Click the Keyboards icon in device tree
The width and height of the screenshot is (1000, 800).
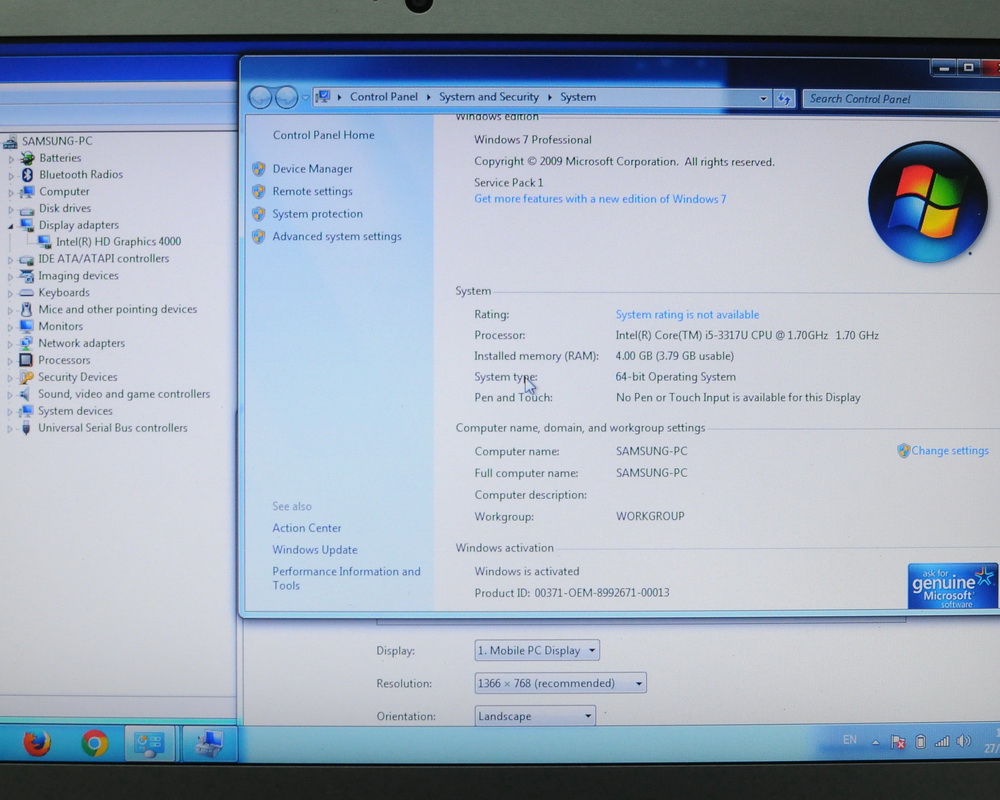[x=27, y=292]
